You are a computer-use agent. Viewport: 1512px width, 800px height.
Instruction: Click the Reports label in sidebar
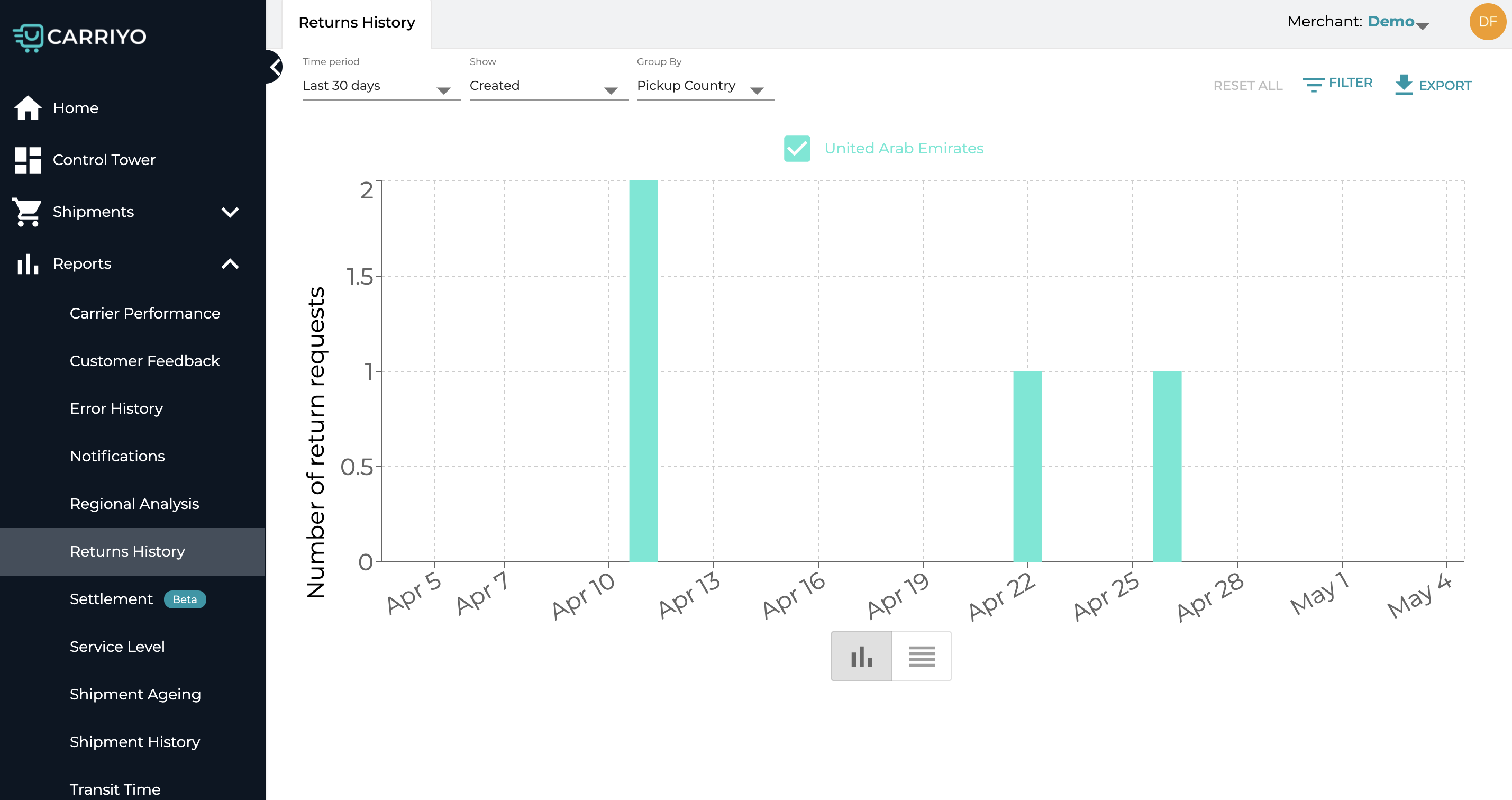[x=82, y=263]
